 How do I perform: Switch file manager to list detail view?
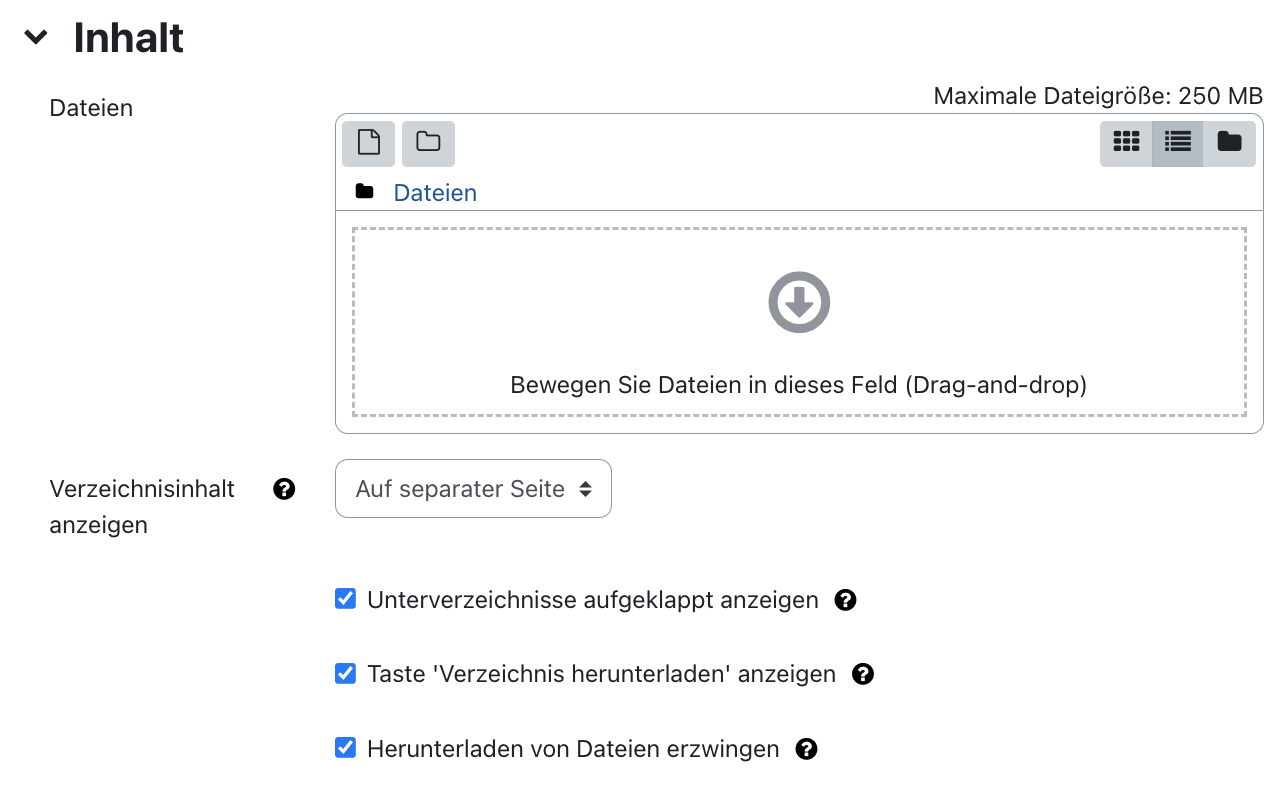pyautogui.click(x=1177, y=143)
